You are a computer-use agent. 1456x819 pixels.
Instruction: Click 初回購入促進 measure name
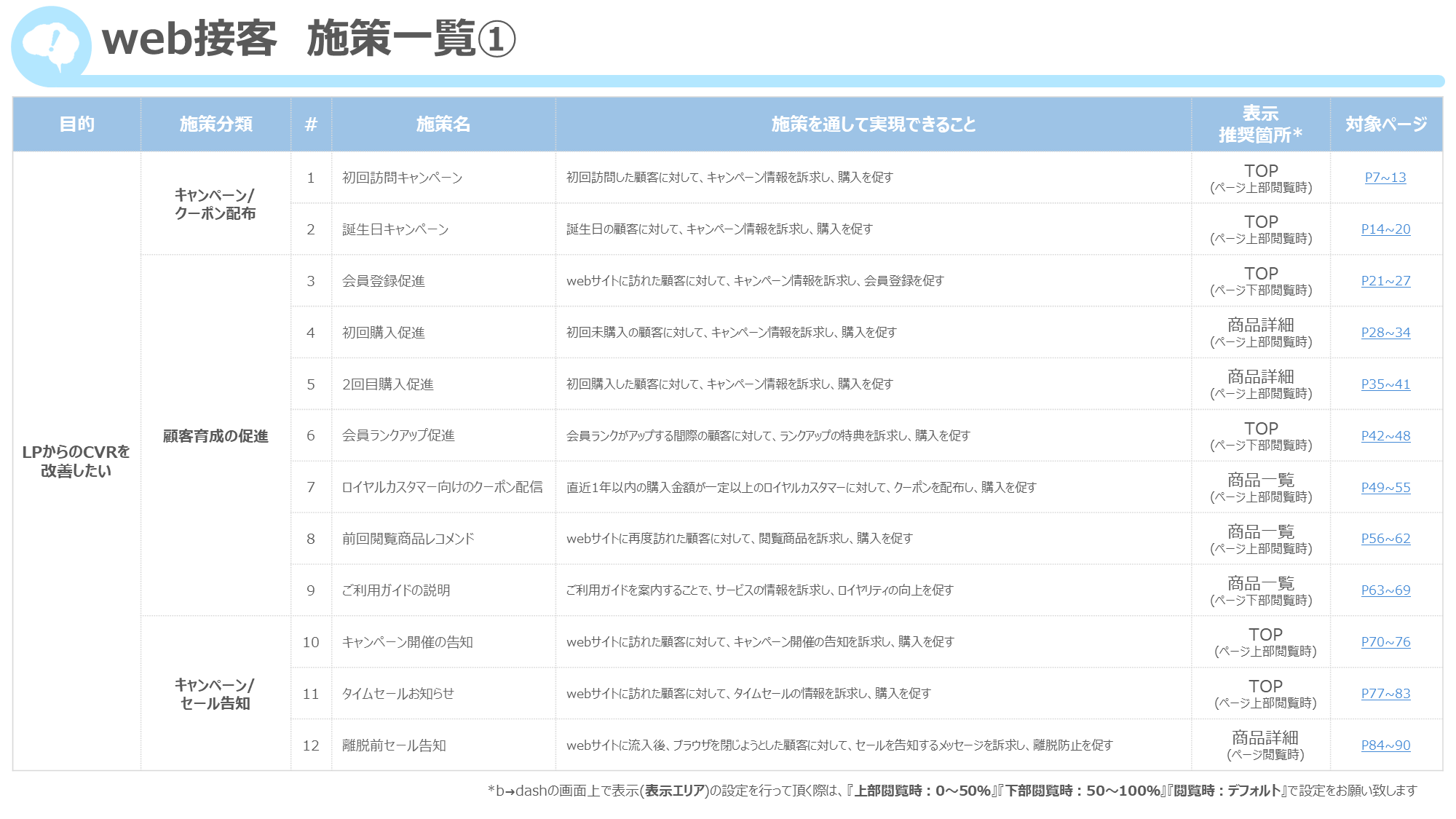384,333
